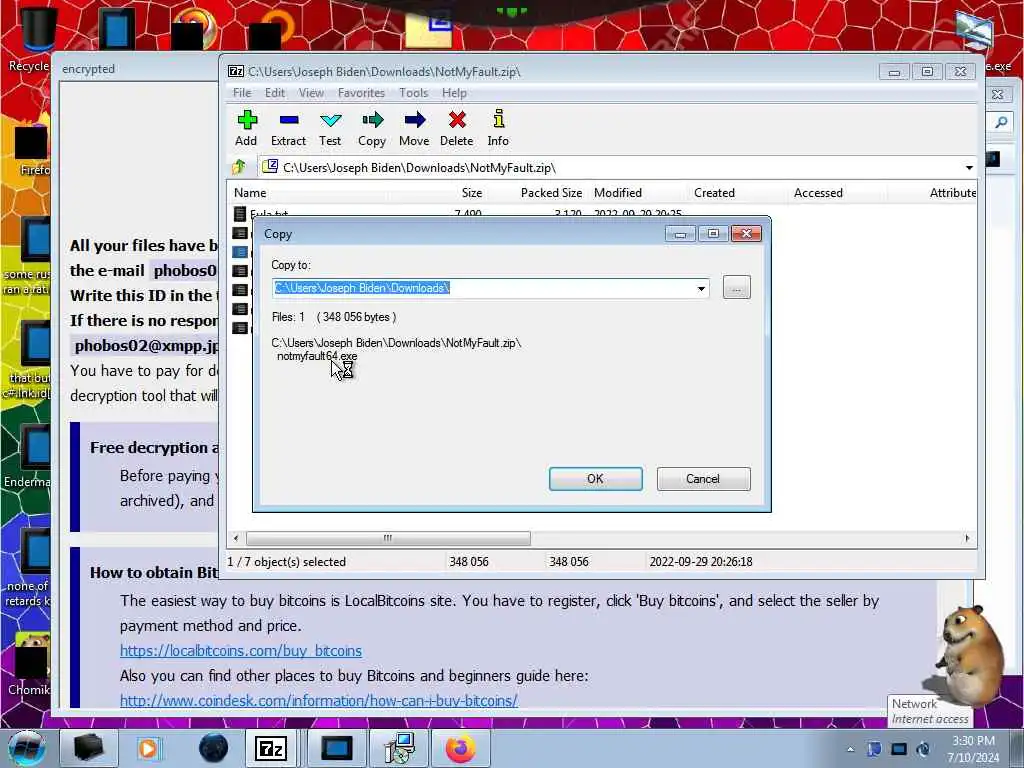The height and width of the screenshot is (768, 1024).
Task: Open Firefox from the taskbar
Action: click(460, 748)
